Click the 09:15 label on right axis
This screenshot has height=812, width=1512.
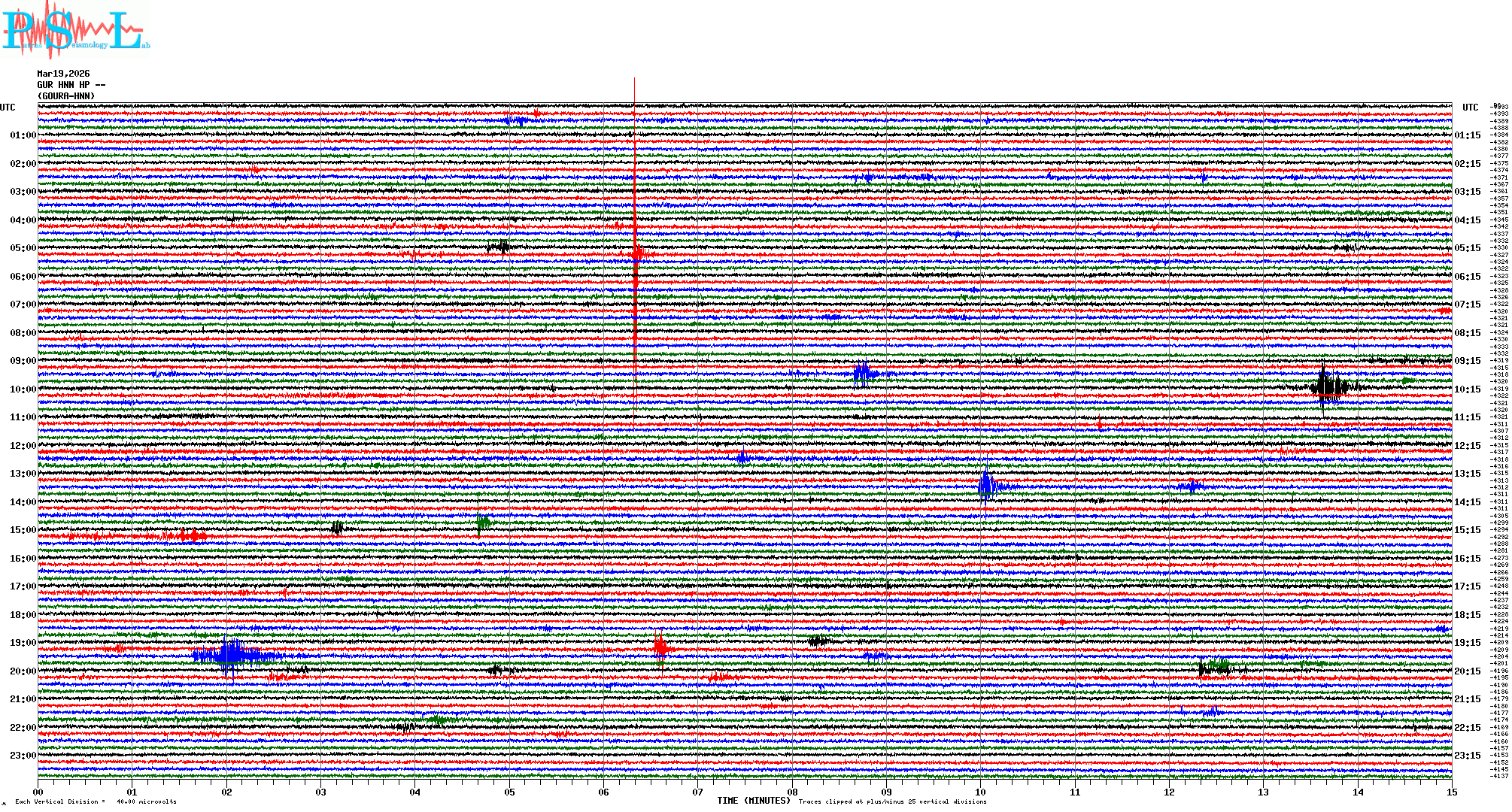[x=1467, y=361]
